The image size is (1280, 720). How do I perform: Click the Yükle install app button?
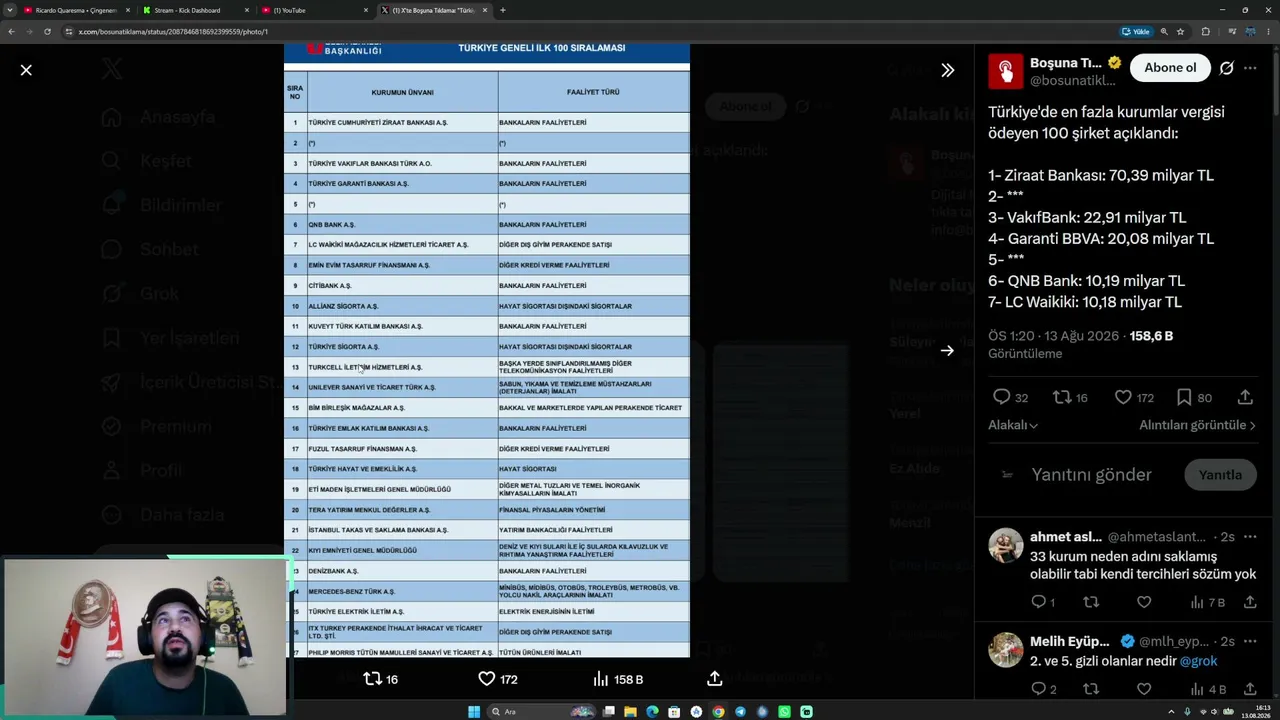1135,32
